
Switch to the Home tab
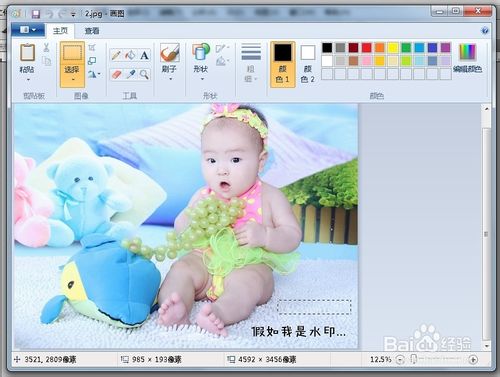[x=60, y=31]
